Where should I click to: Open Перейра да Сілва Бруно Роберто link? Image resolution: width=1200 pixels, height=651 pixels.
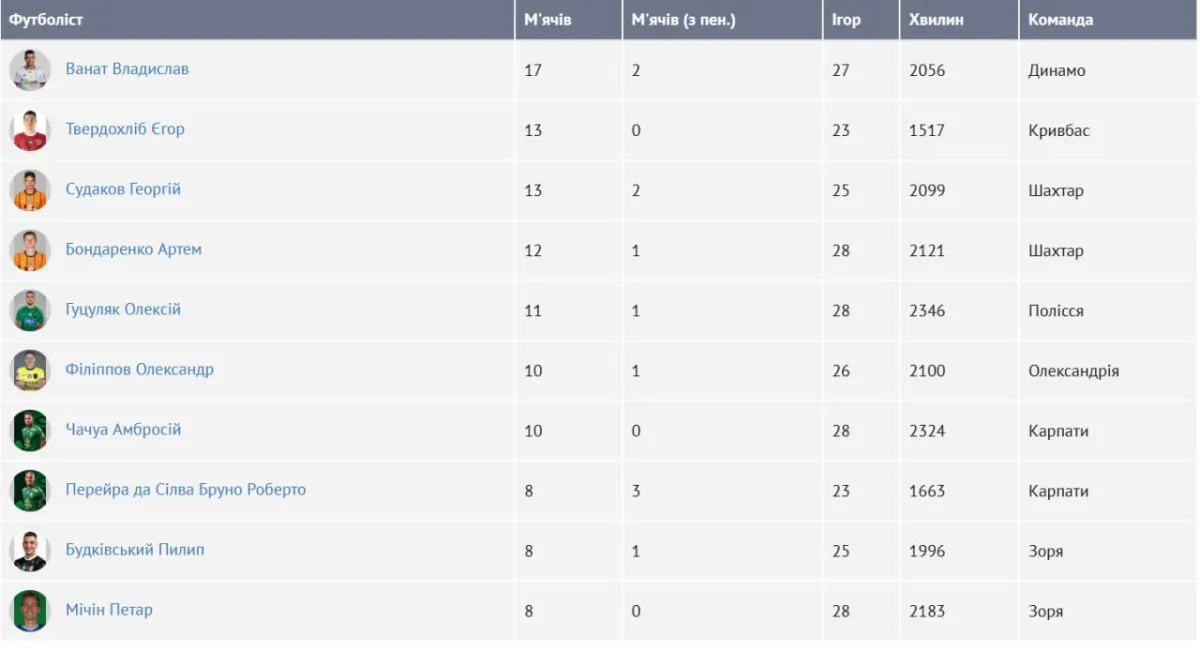[x=186, y=489]
